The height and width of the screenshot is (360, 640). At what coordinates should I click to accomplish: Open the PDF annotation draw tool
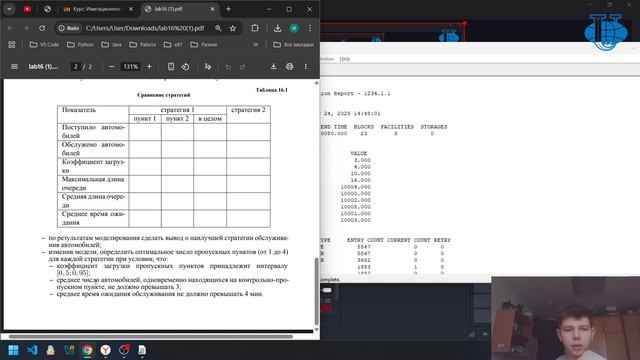tap(208, 67)
